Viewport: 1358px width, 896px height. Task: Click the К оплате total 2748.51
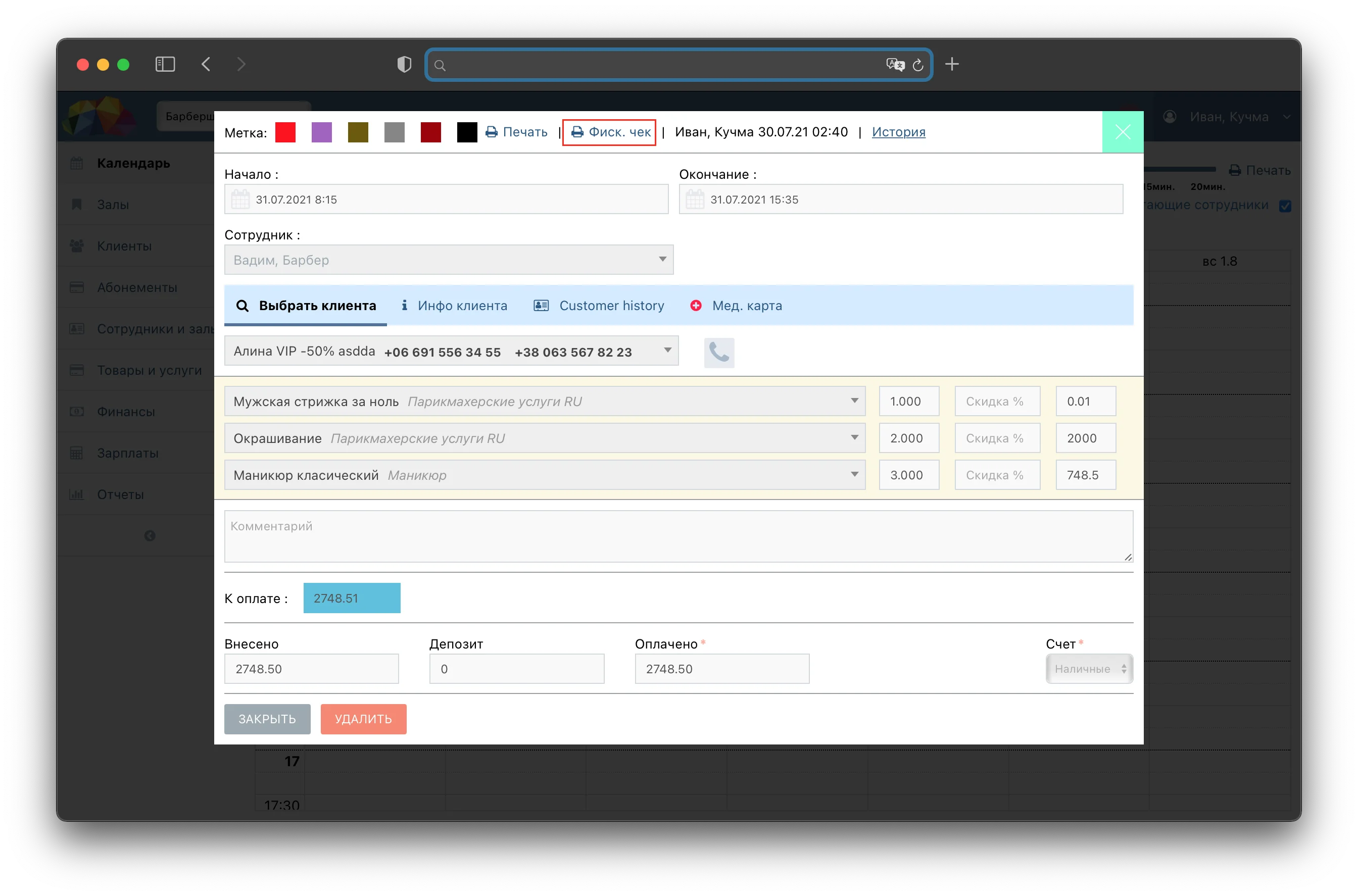tap(352, 599)
